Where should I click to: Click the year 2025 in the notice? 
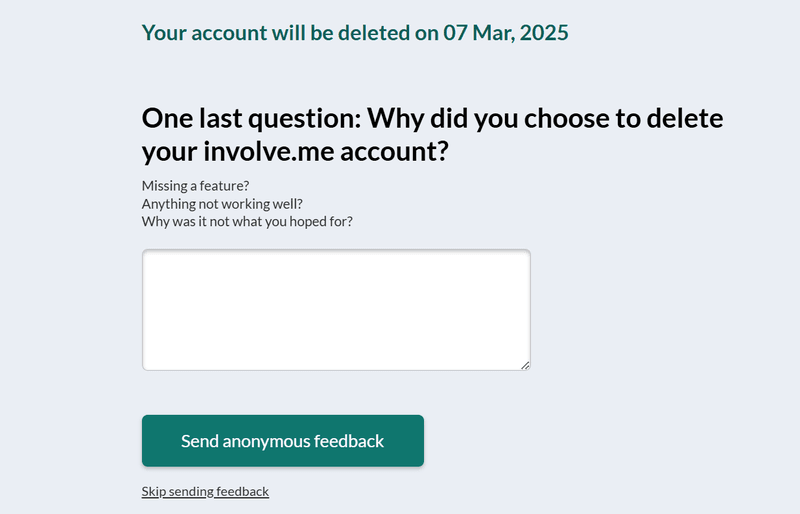[544, 33]
